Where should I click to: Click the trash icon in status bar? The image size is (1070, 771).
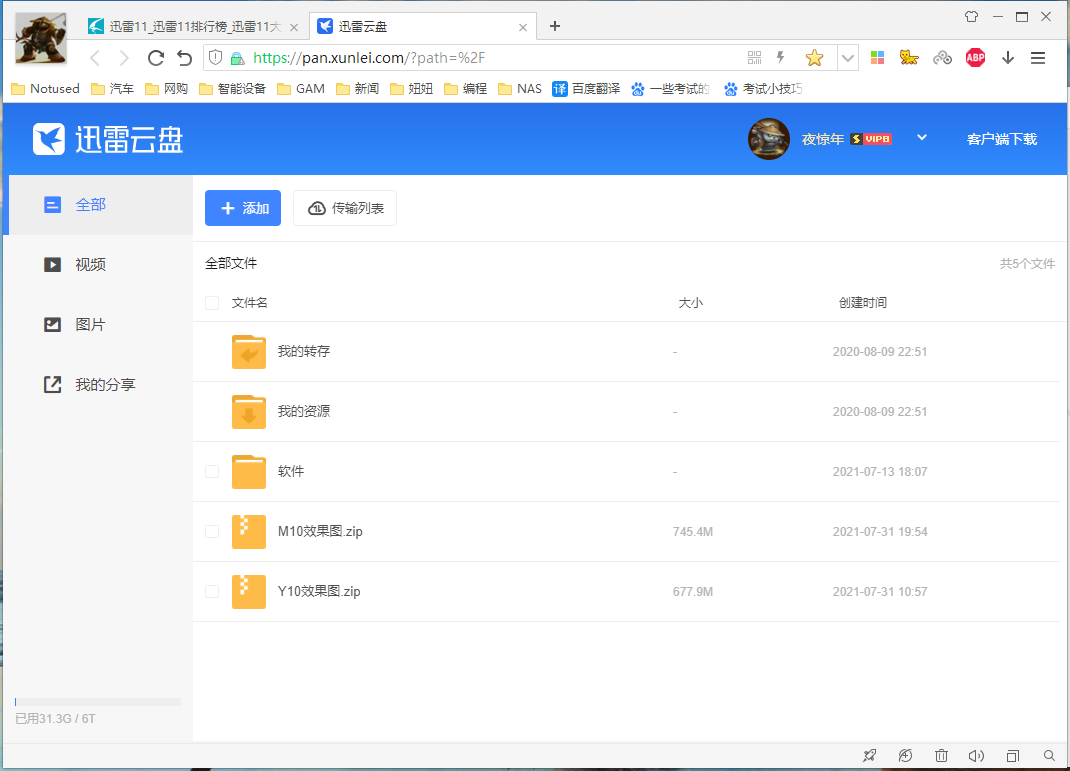point(942,755)
